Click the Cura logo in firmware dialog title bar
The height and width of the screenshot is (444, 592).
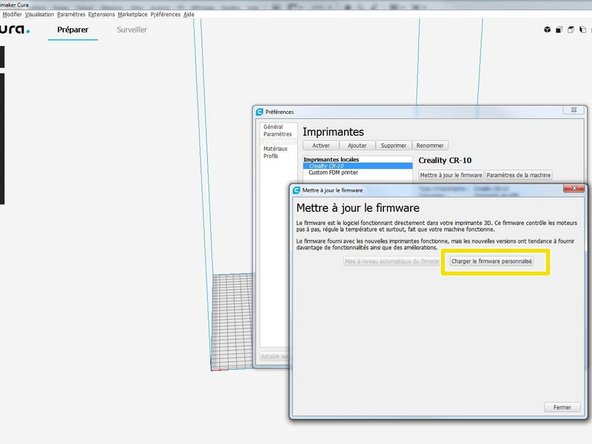[296, 190]
